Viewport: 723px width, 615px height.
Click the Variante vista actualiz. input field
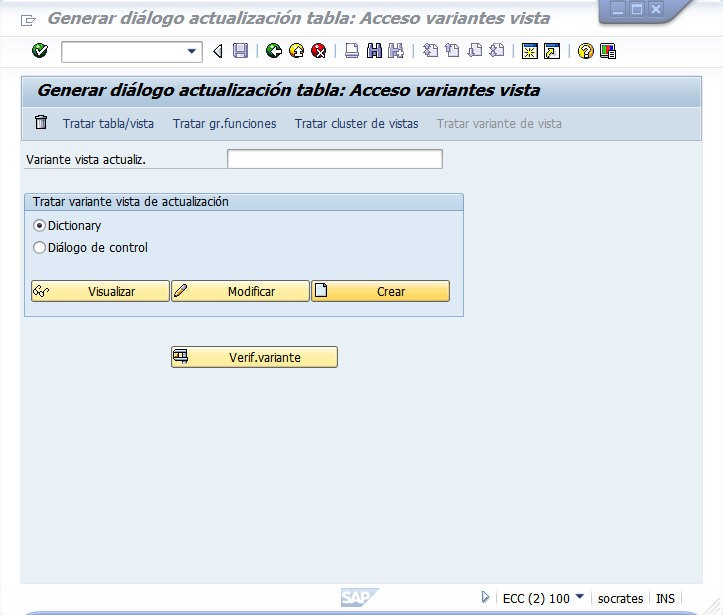[334, 159]
